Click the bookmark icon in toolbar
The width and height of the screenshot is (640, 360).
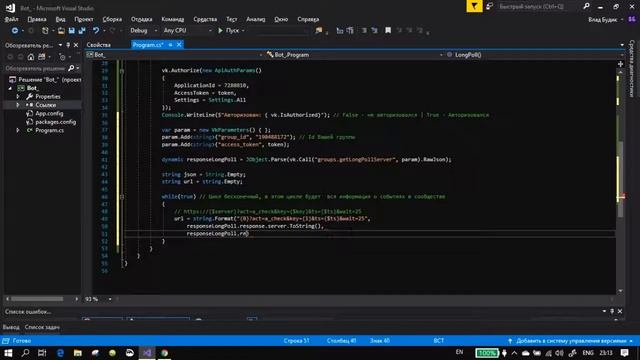coord(388,31)
